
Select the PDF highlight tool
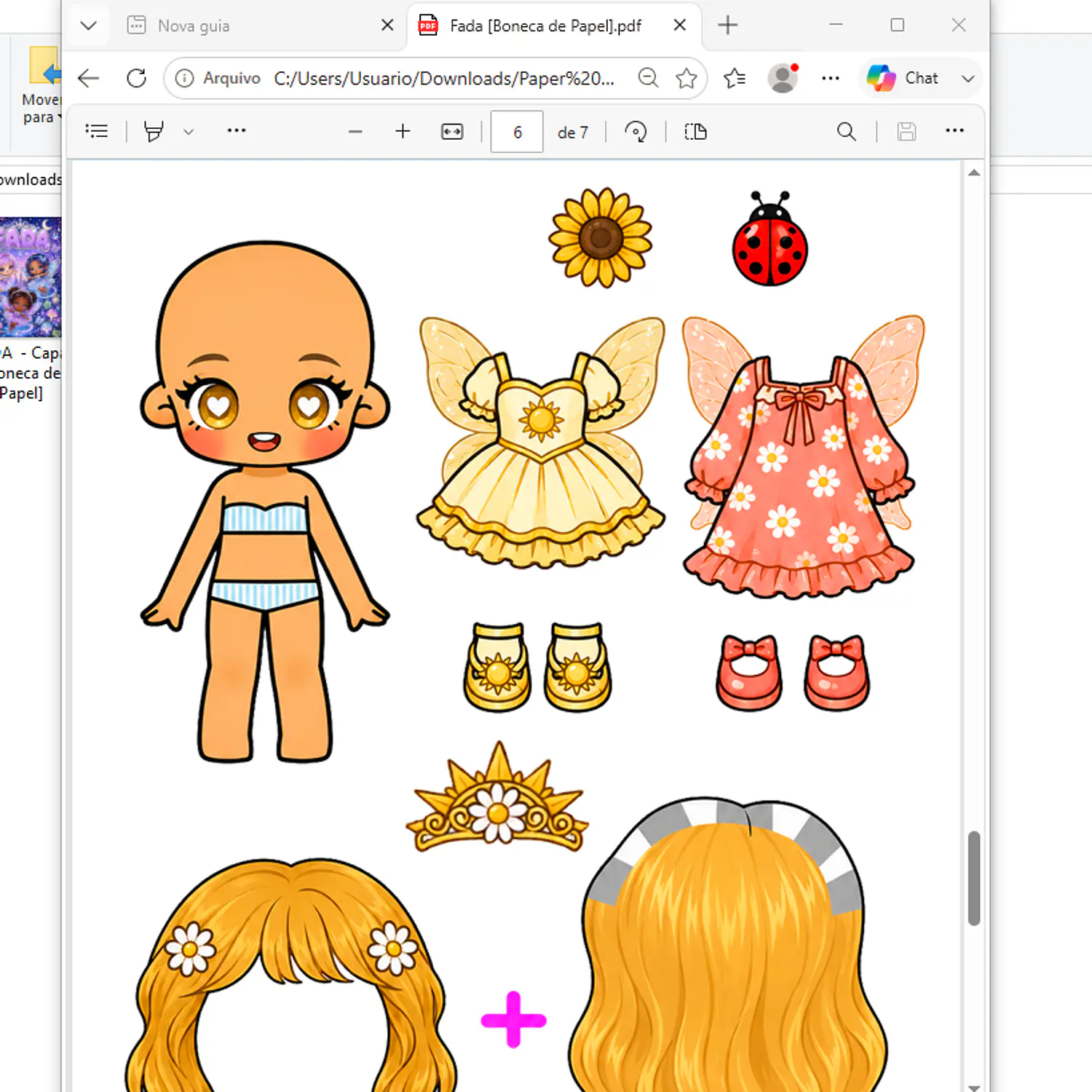tap(154, 132)
